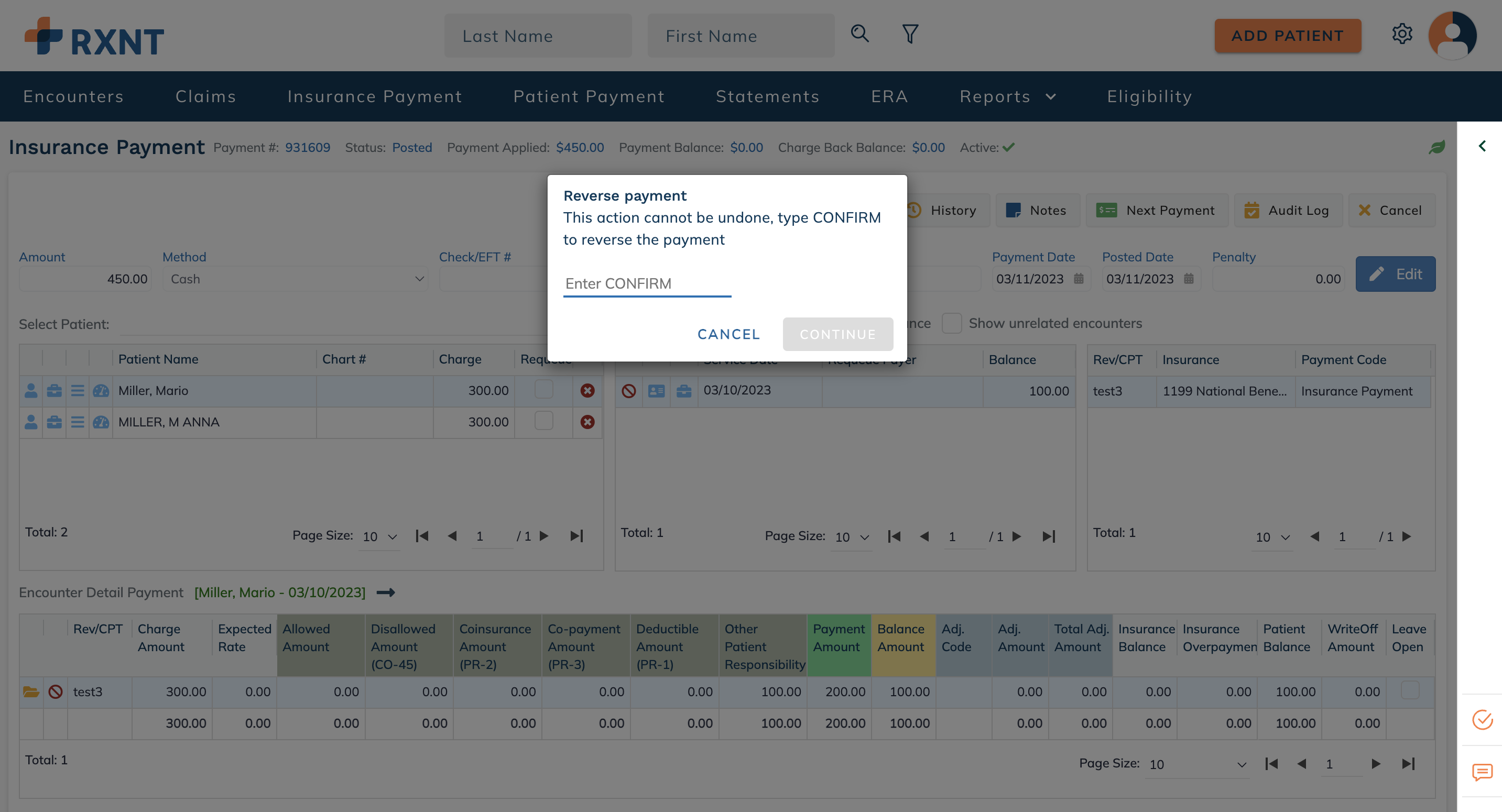
Task: Open Posted Date calendar icon
Action: [x=1188, y=279]
